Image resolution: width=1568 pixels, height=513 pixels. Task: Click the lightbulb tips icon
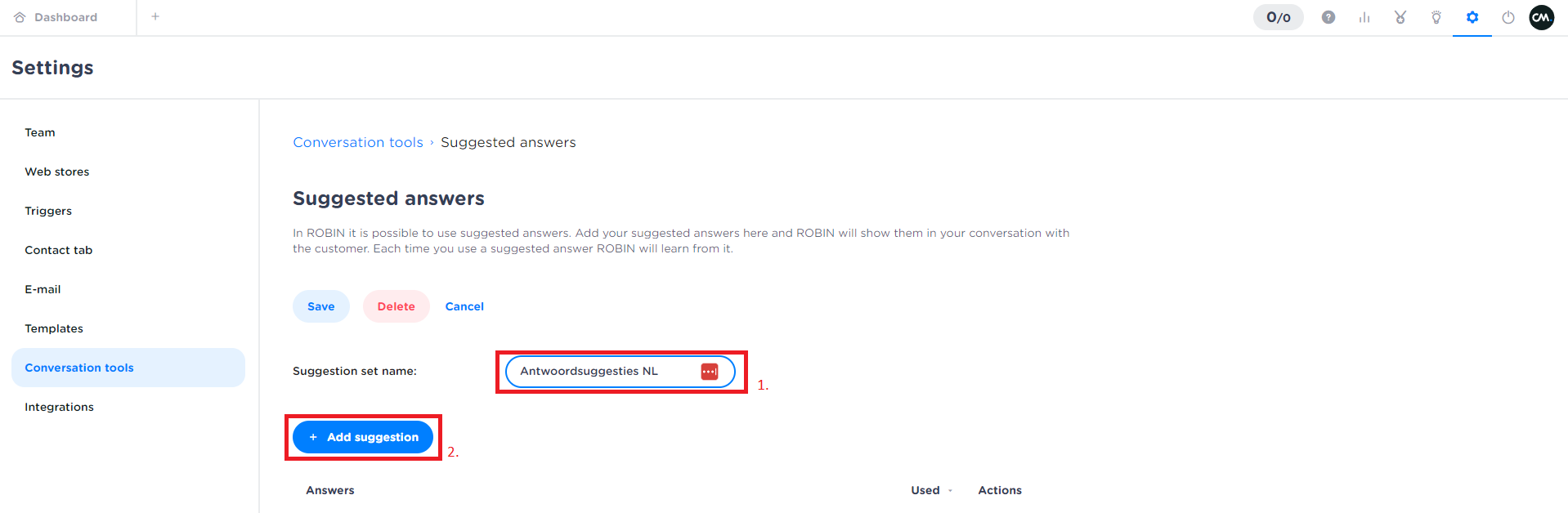click(x=1436, y=17)
